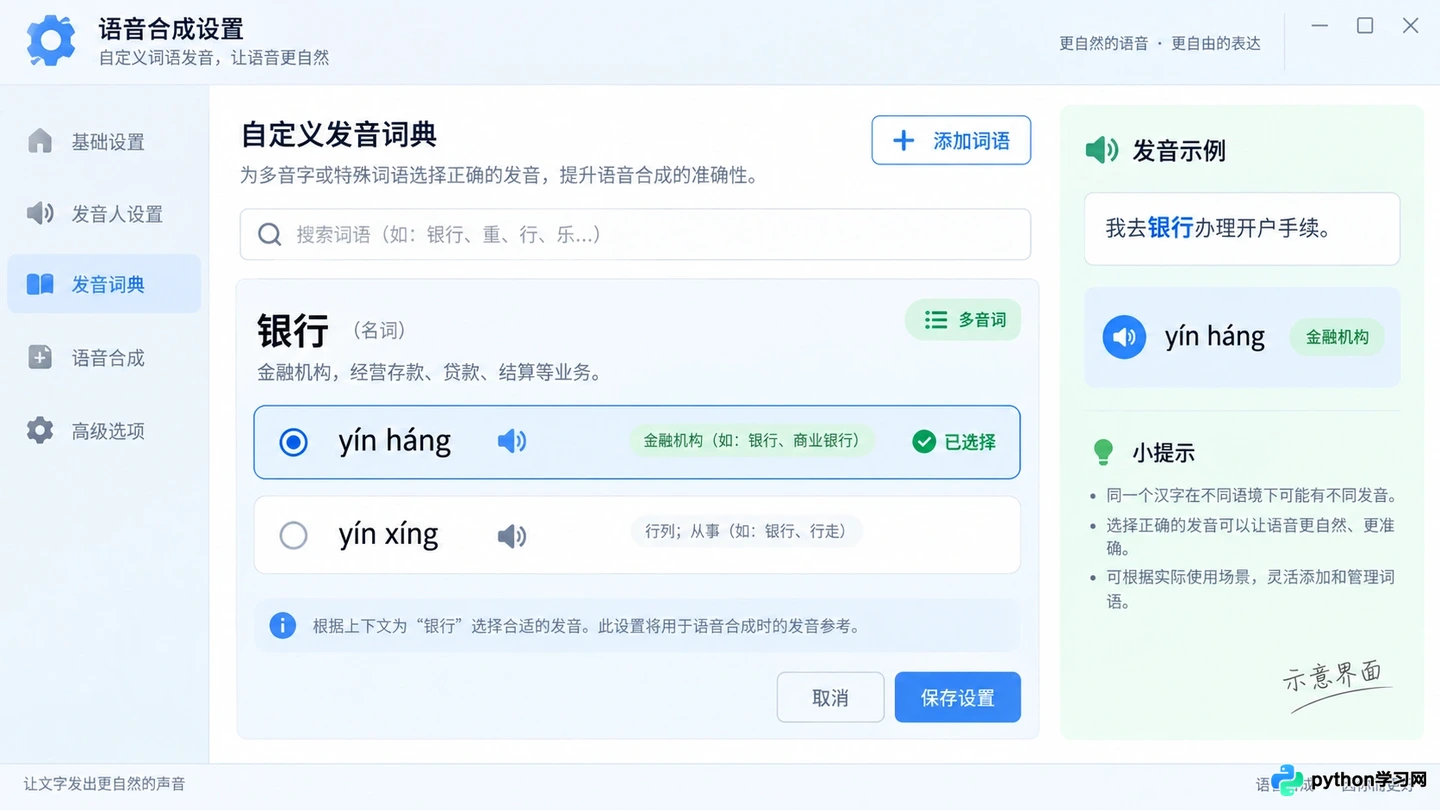
Task: Focus the 搜索词语 search field
Action: tap(635, 234)
